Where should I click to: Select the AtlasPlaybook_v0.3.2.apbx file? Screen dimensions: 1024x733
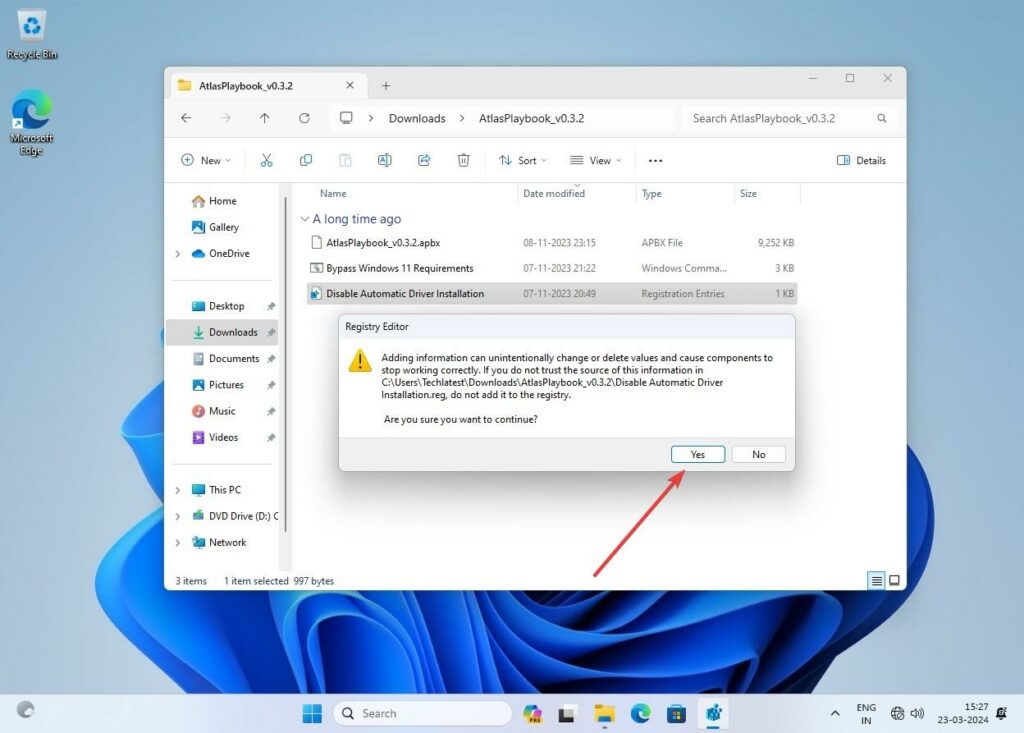383,242
